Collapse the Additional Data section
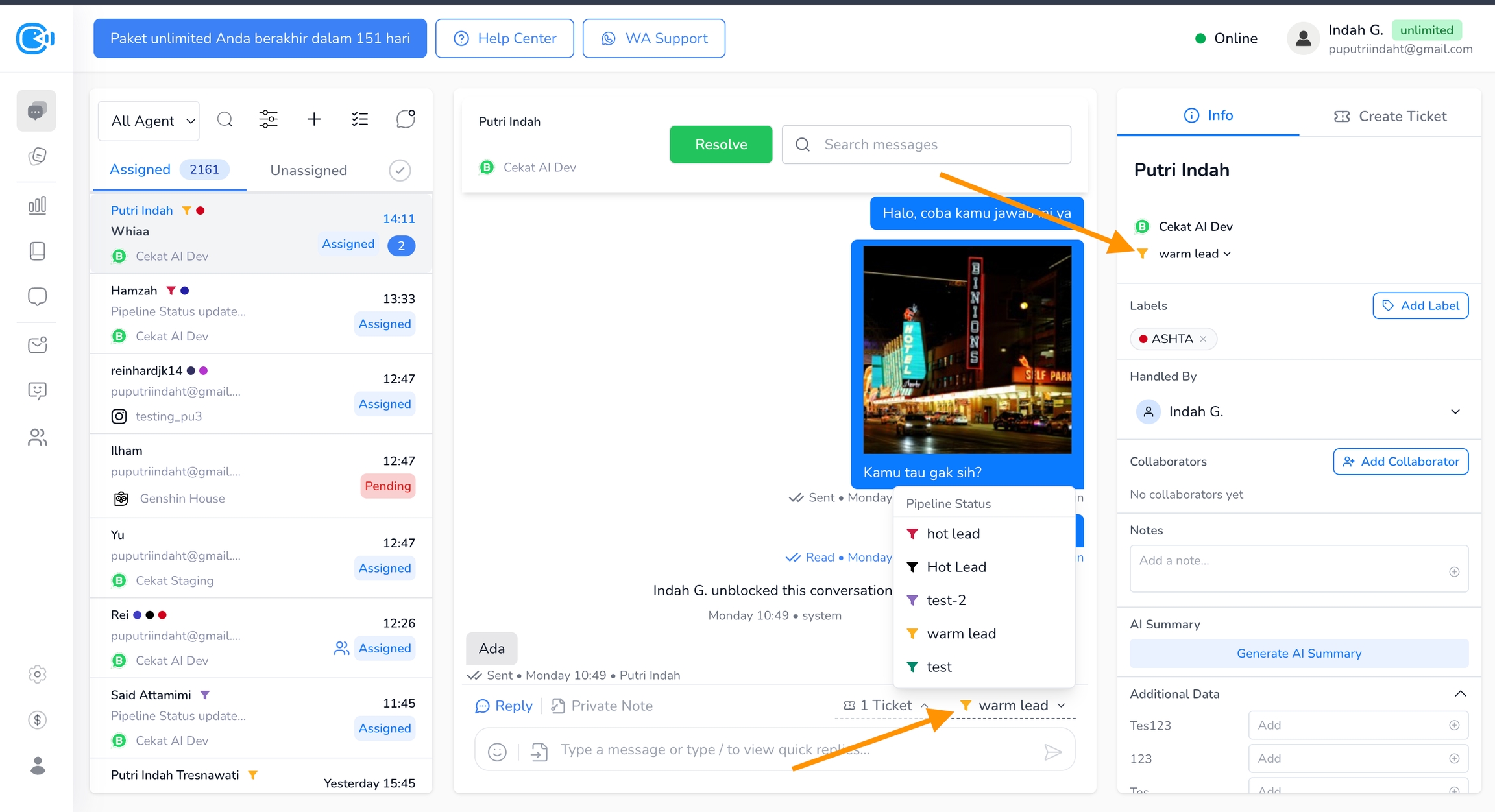The width and height of the screenshot is (1495, 812). click(1460, 694)
